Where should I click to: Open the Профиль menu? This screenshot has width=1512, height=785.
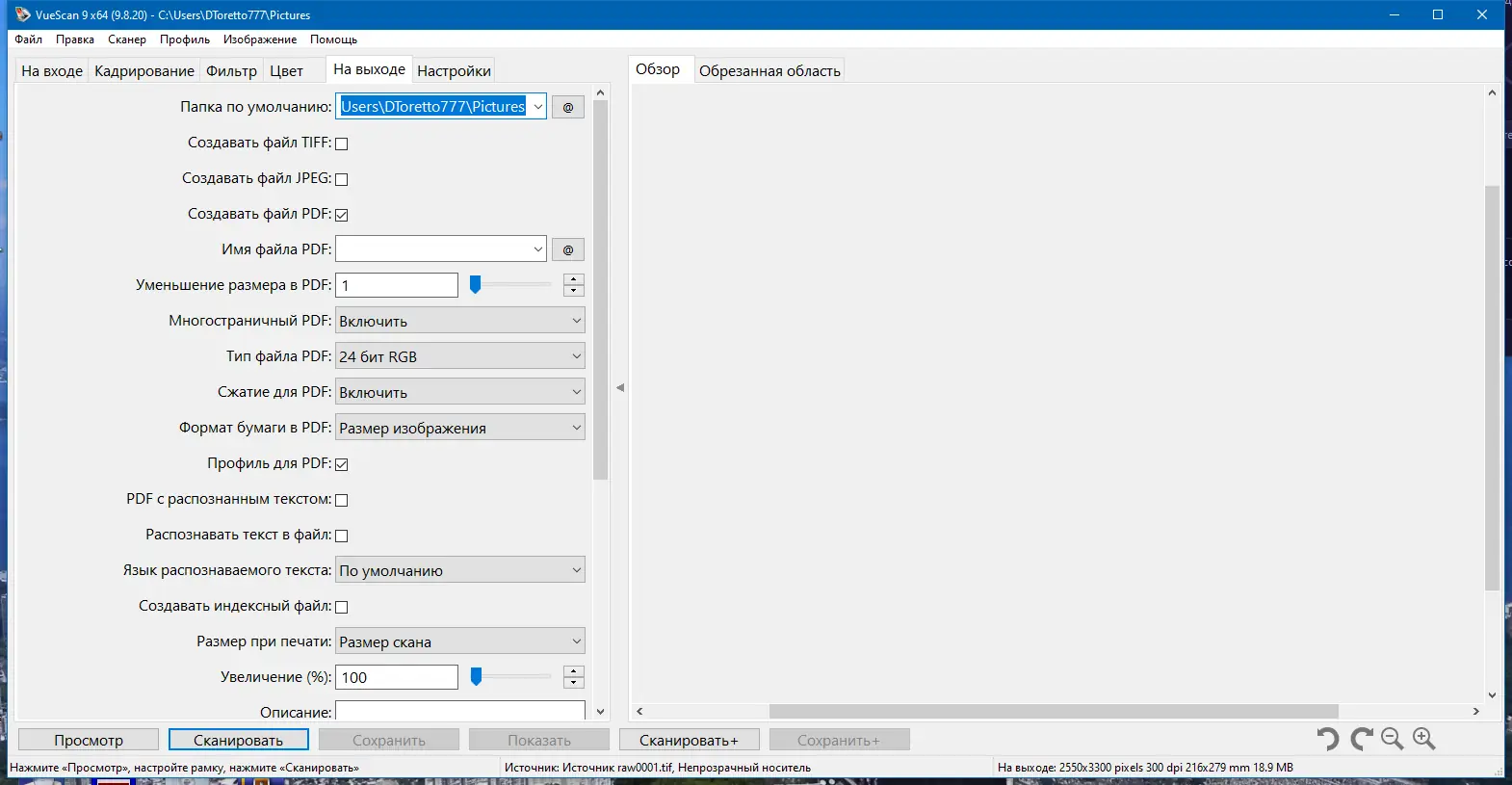185,39
